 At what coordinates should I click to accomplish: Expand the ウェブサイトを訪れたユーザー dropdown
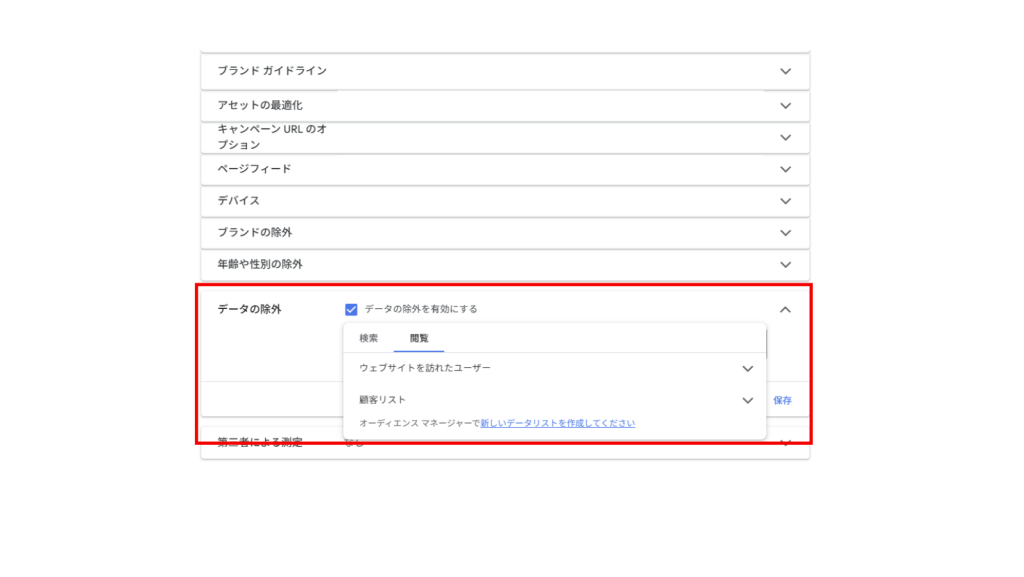pyautogui.click(x=746, y=369)
